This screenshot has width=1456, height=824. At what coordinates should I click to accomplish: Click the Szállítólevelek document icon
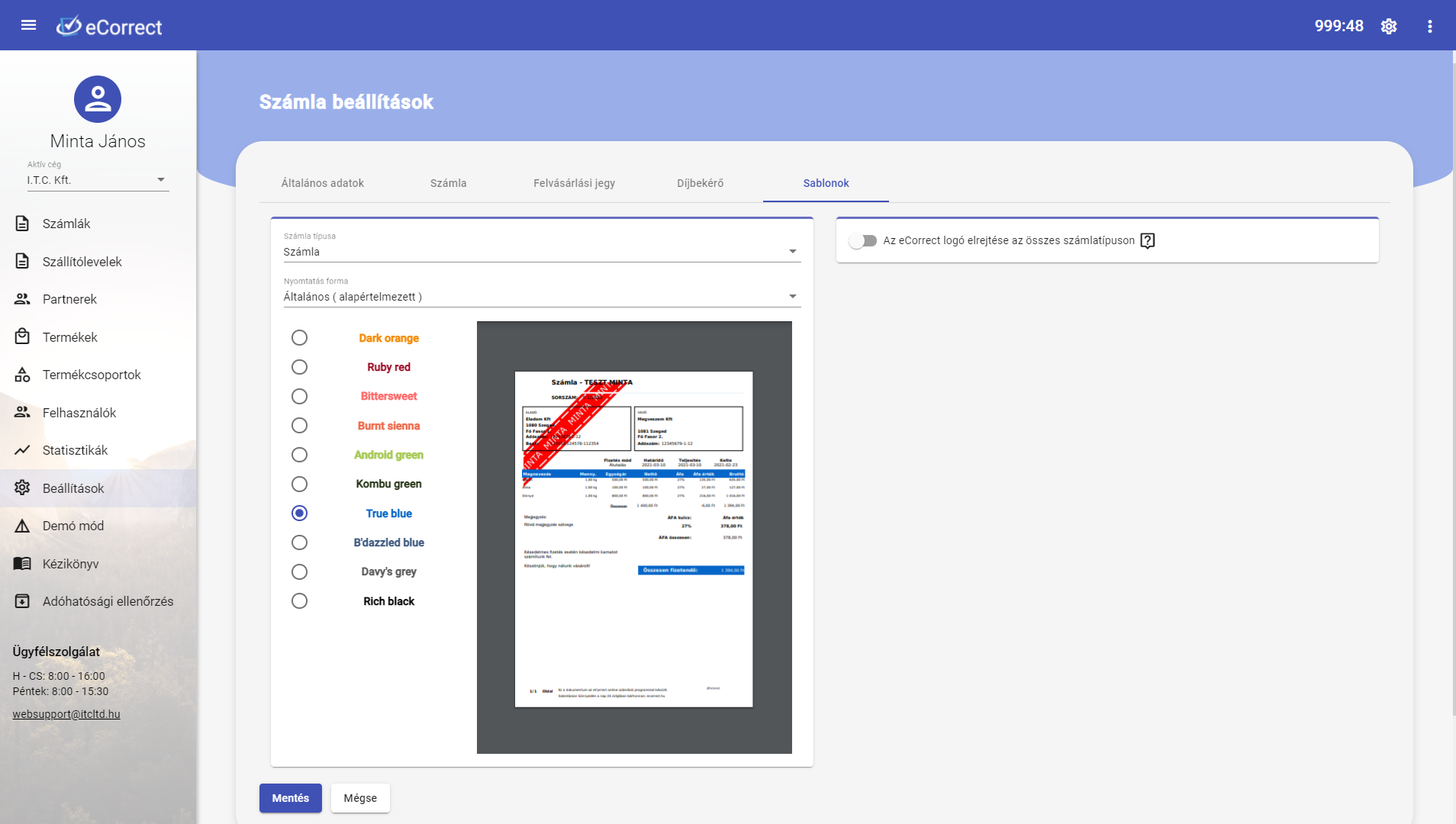(x=22, y=262)
